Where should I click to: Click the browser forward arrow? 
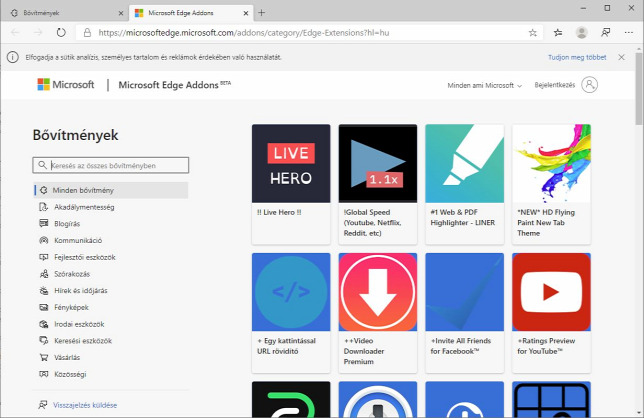[38, 32]
